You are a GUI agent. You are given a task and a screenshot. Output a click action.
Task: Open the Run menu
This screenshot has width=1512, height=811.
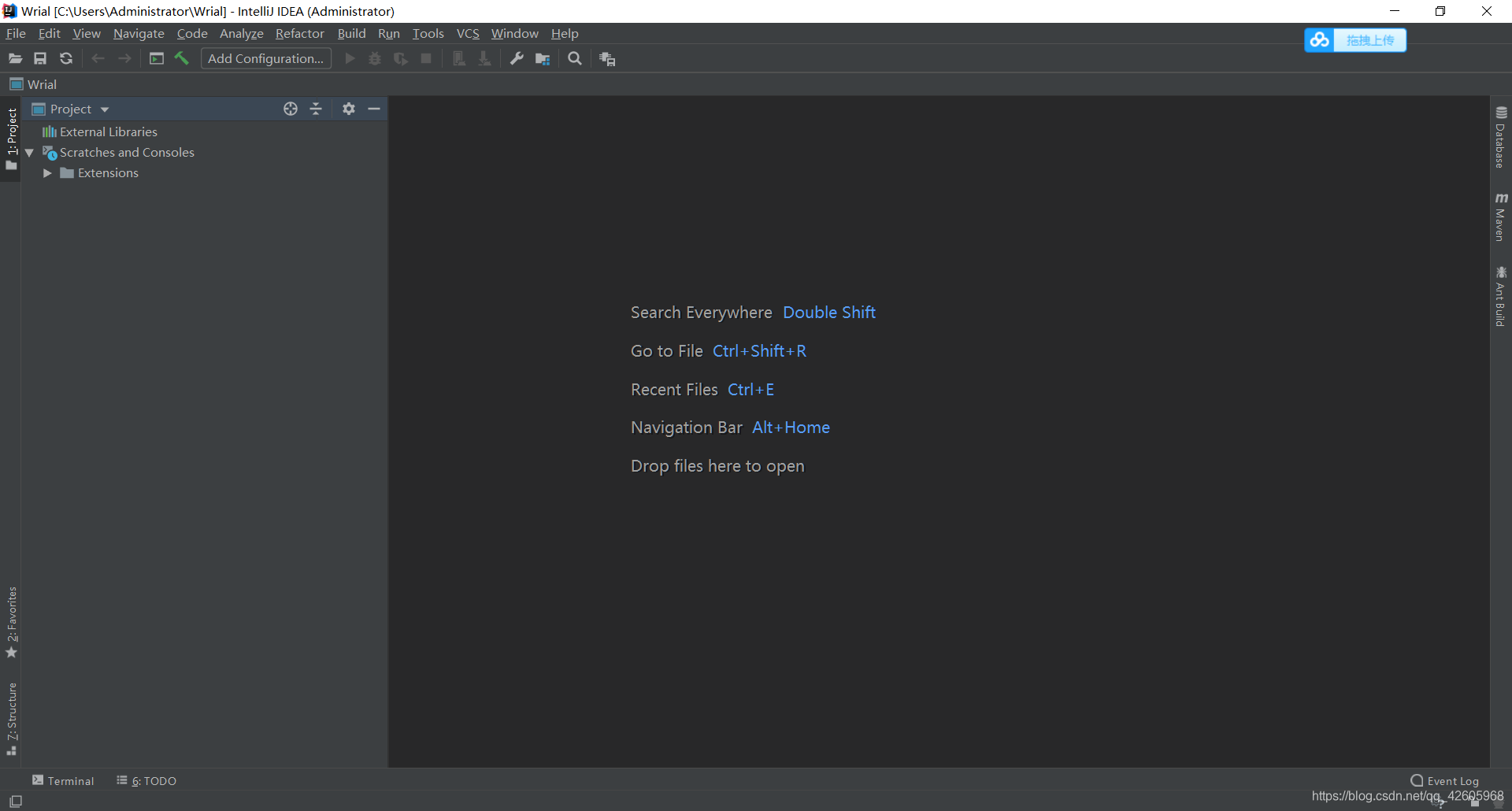tap(389, 33)
